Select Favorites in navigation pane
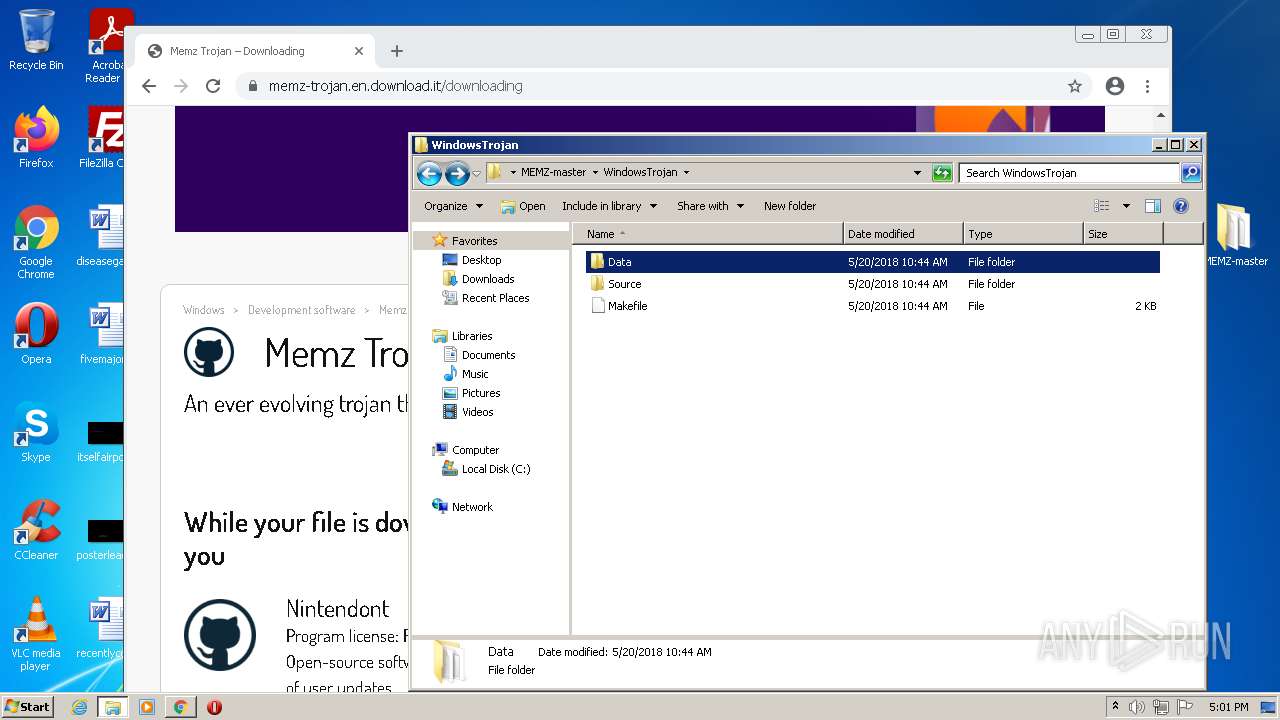 (464, 241)
